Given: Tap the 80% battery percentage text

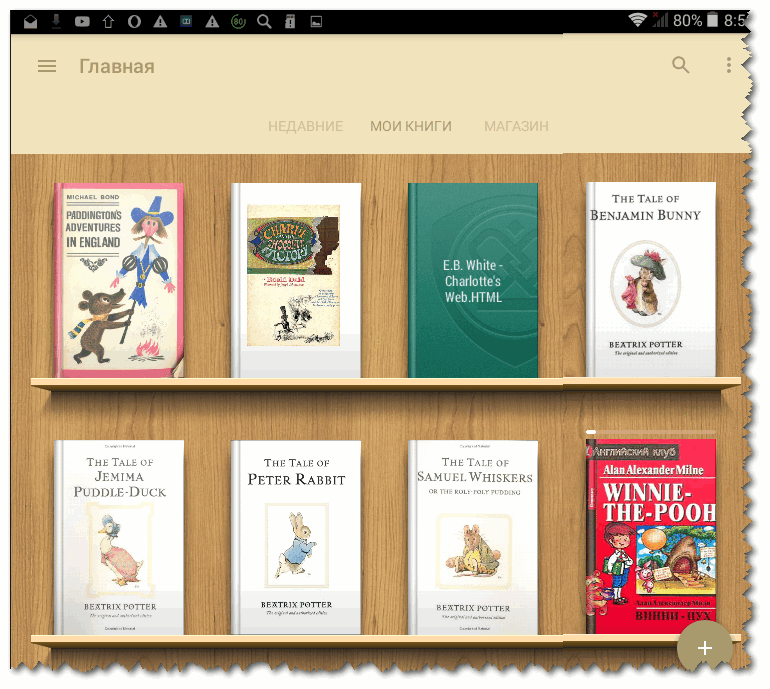Looking at the screenshot, I should [687, 21].
